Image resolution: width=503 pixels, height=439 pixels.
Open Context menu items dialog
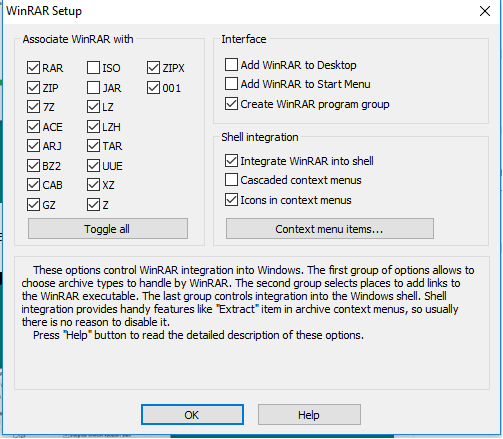click(330, 229)
